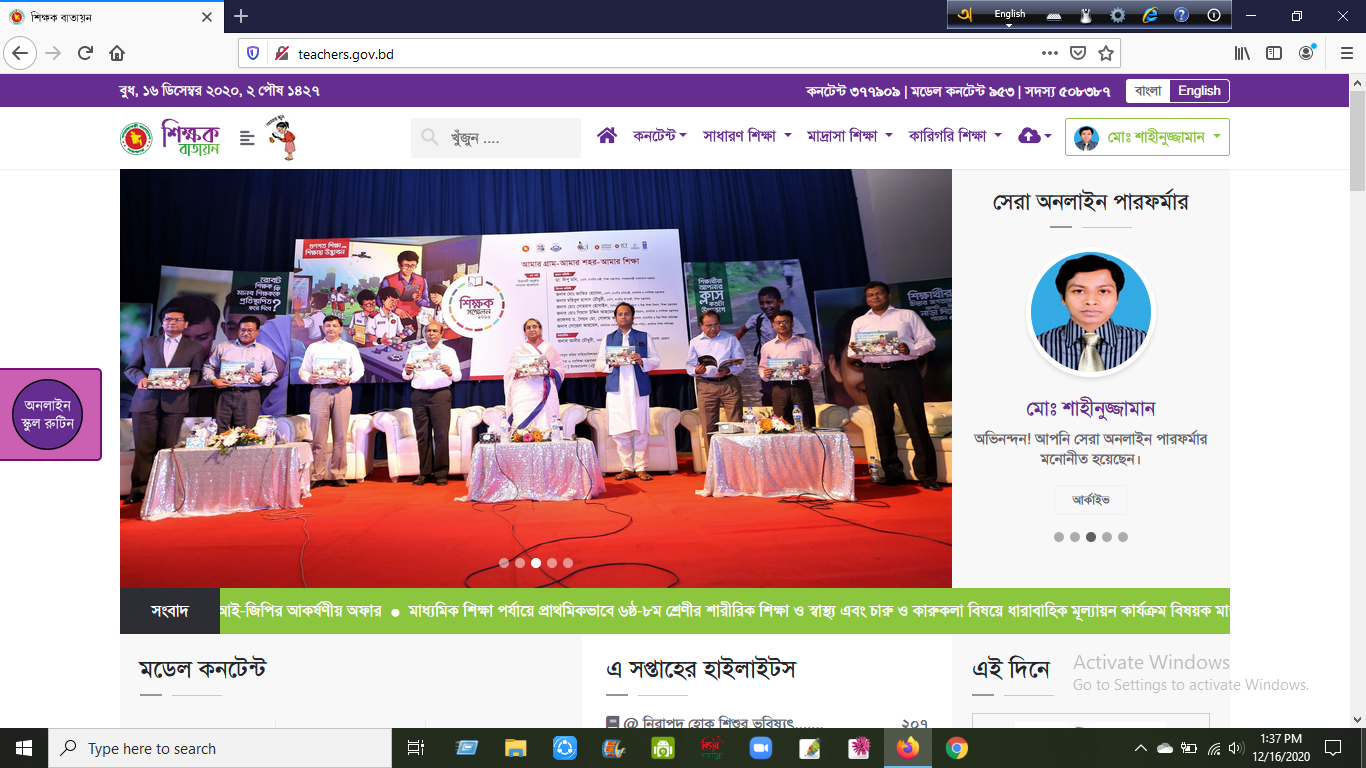1366x768 pixels.
Task: Open File Explorer in the taskbar
Action: coord(516,748)
